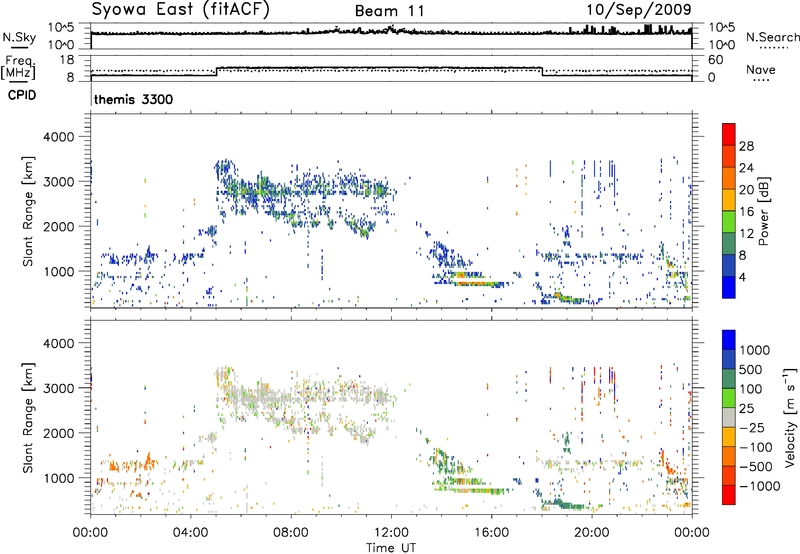Click the 'themis 3300' text
This screenshot has width=800, height=554.
133,99
